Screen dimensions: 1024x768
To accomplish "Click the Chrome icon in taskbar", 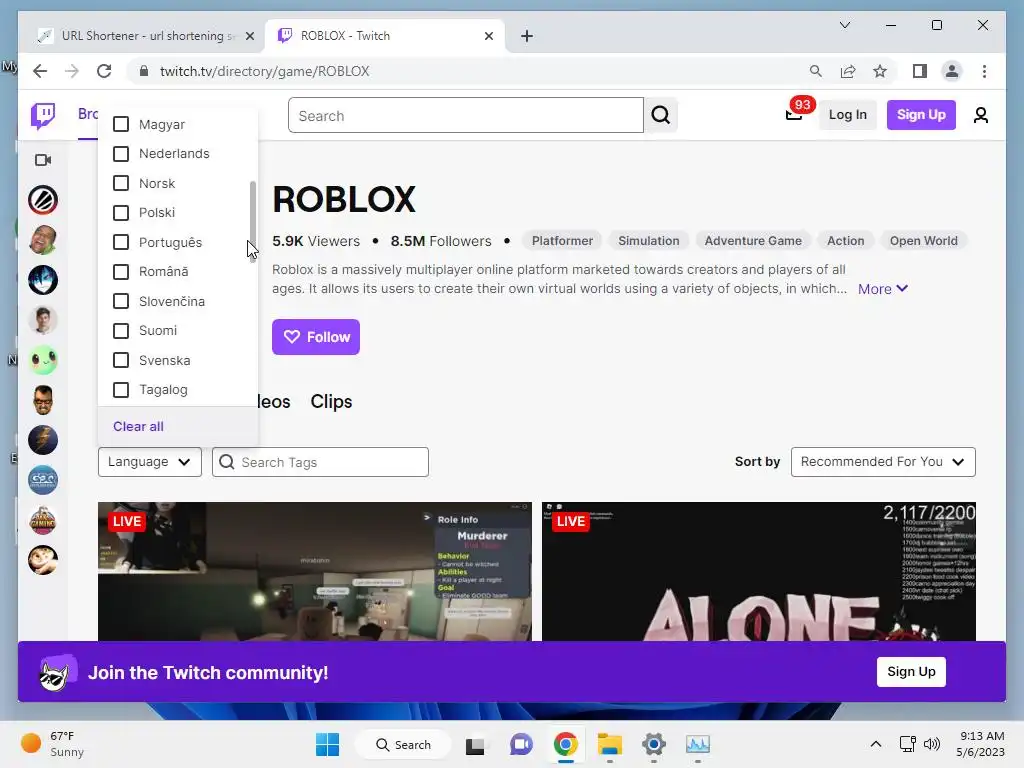I will (566, 744).
